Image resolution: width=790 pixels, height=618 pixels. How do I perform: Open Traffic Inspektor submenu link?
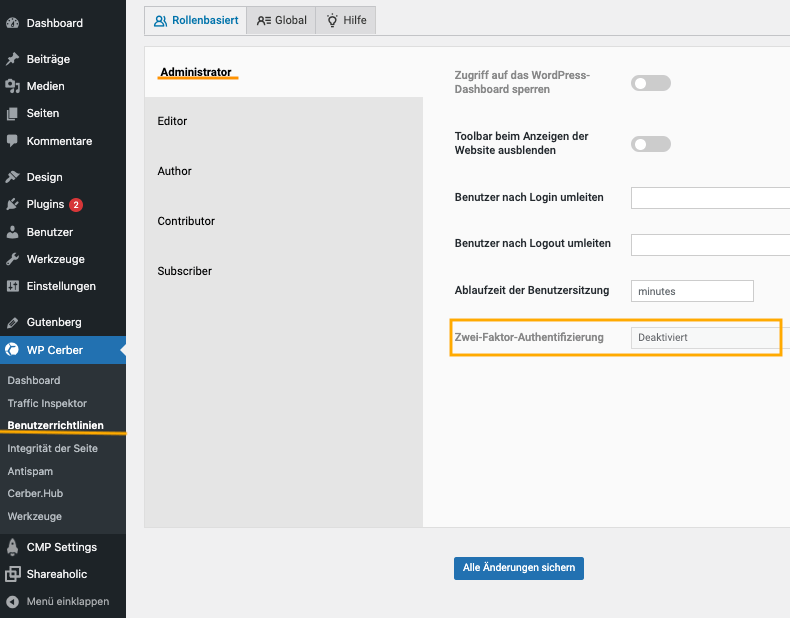point(47,403)
